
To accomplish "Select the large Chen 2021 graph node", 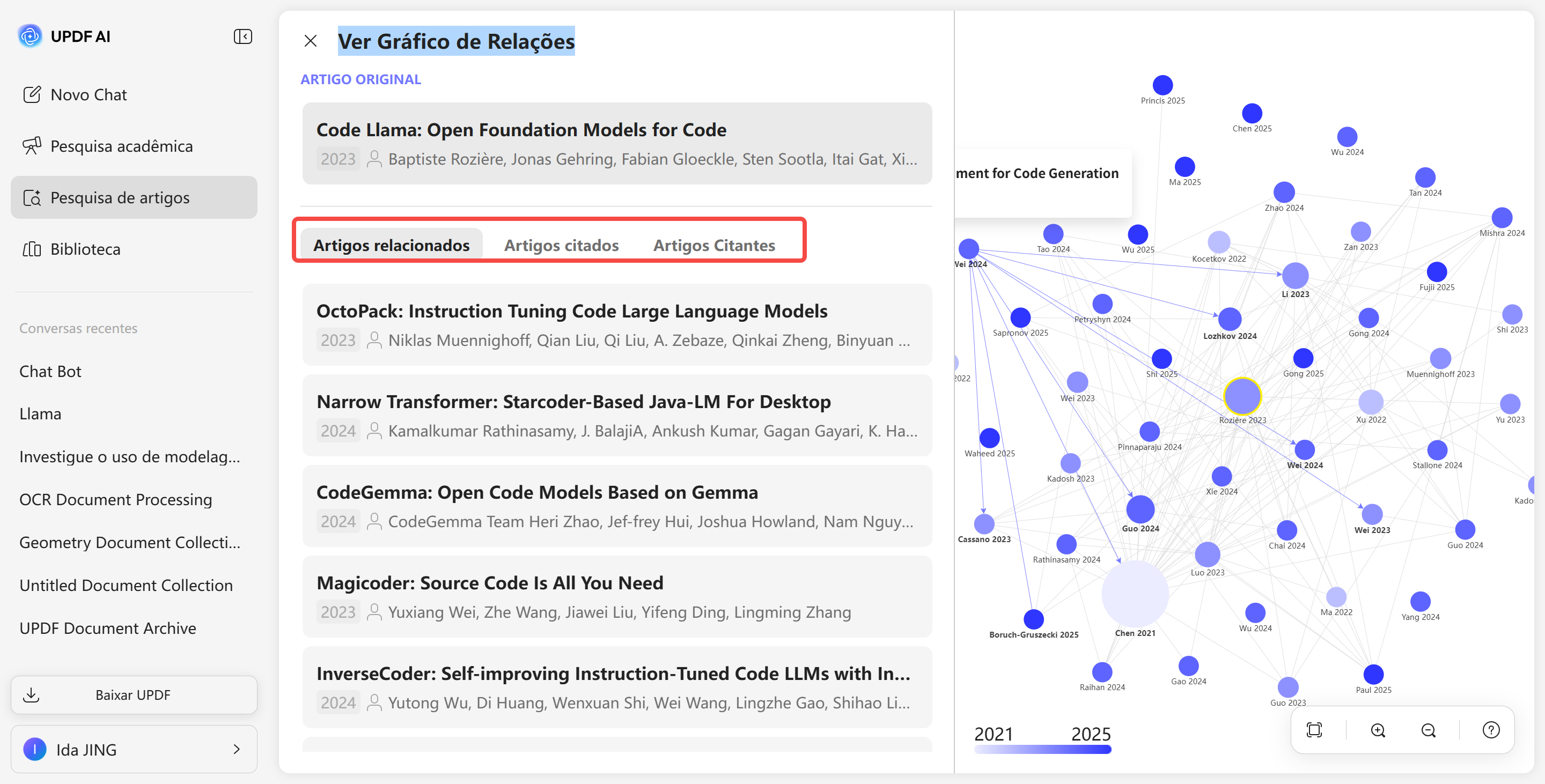I will tap(1135, 594).
